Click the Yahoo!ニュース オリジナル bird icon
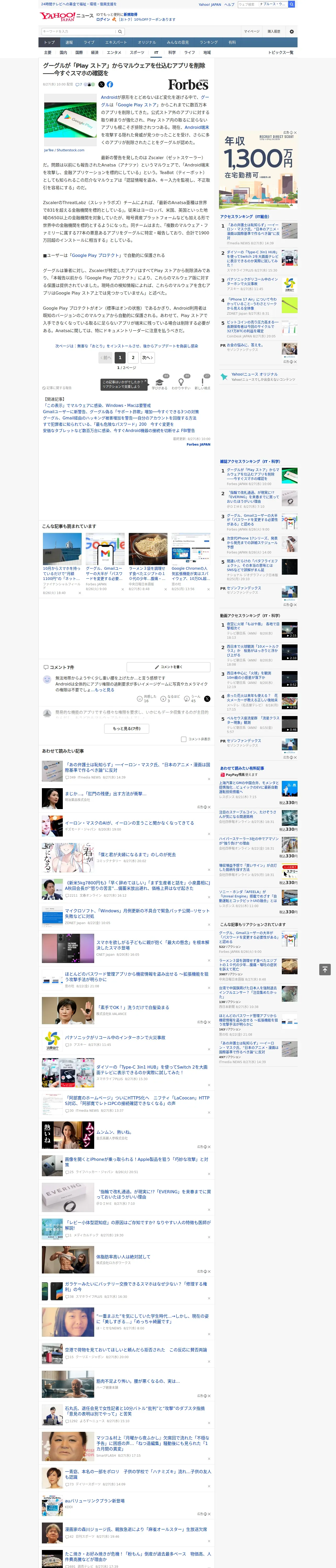Image resolution: width=336 pixels, height=1568 pixels. [225, 377]
